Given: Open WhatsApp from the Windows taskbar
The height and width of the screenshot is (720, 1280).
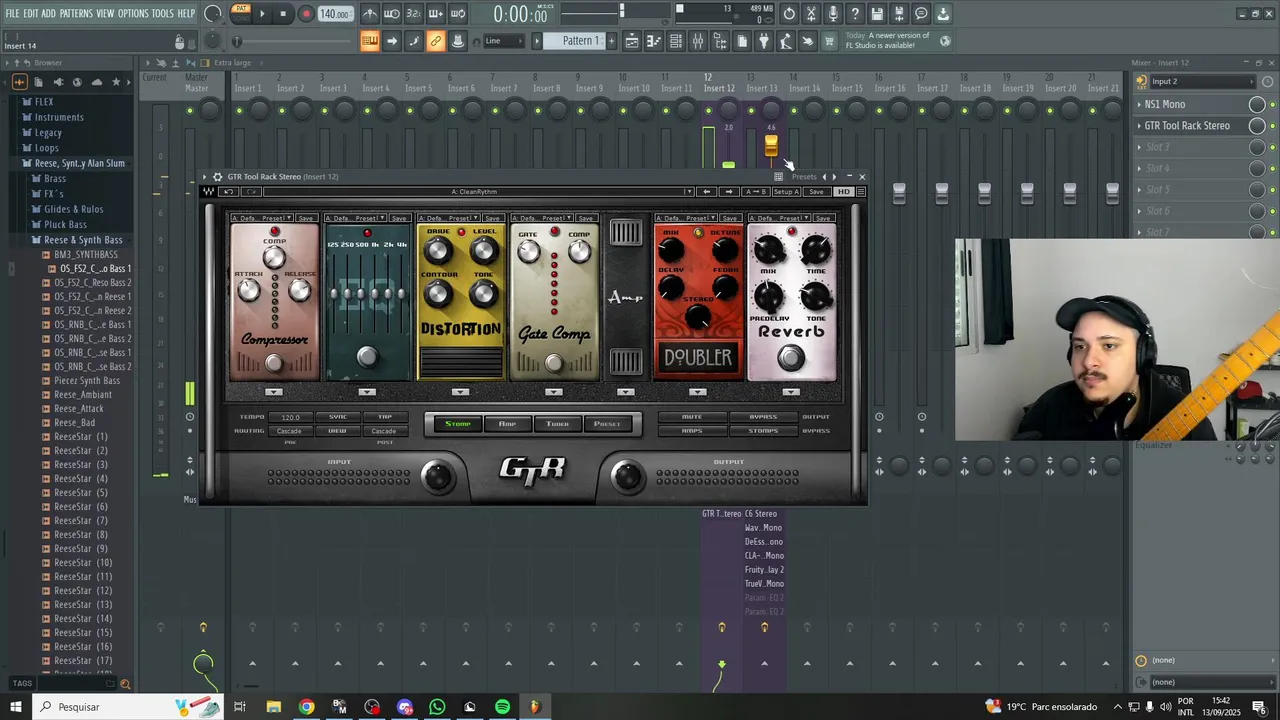Looking at the screenshot, I should [437, 707].
